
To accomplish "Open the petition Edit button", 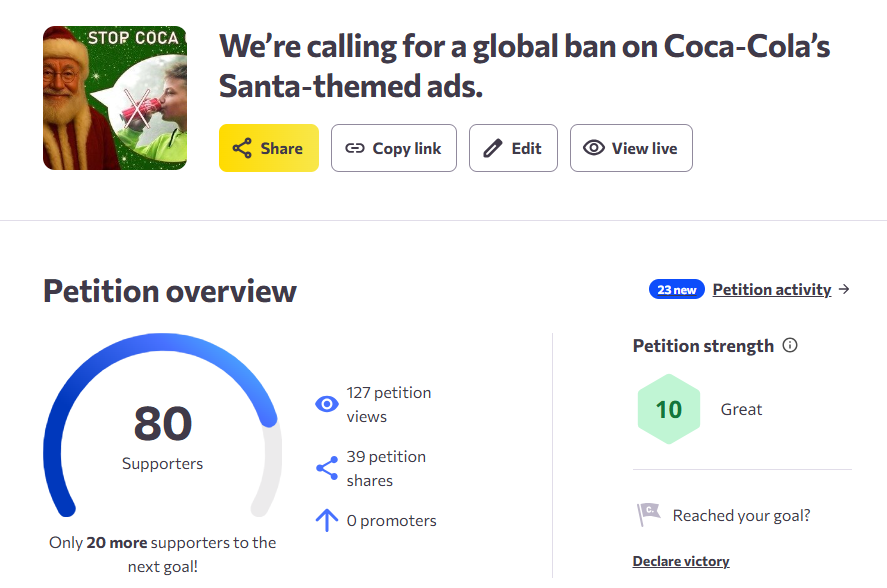I will pyautogui.click(x=513, y=148).
